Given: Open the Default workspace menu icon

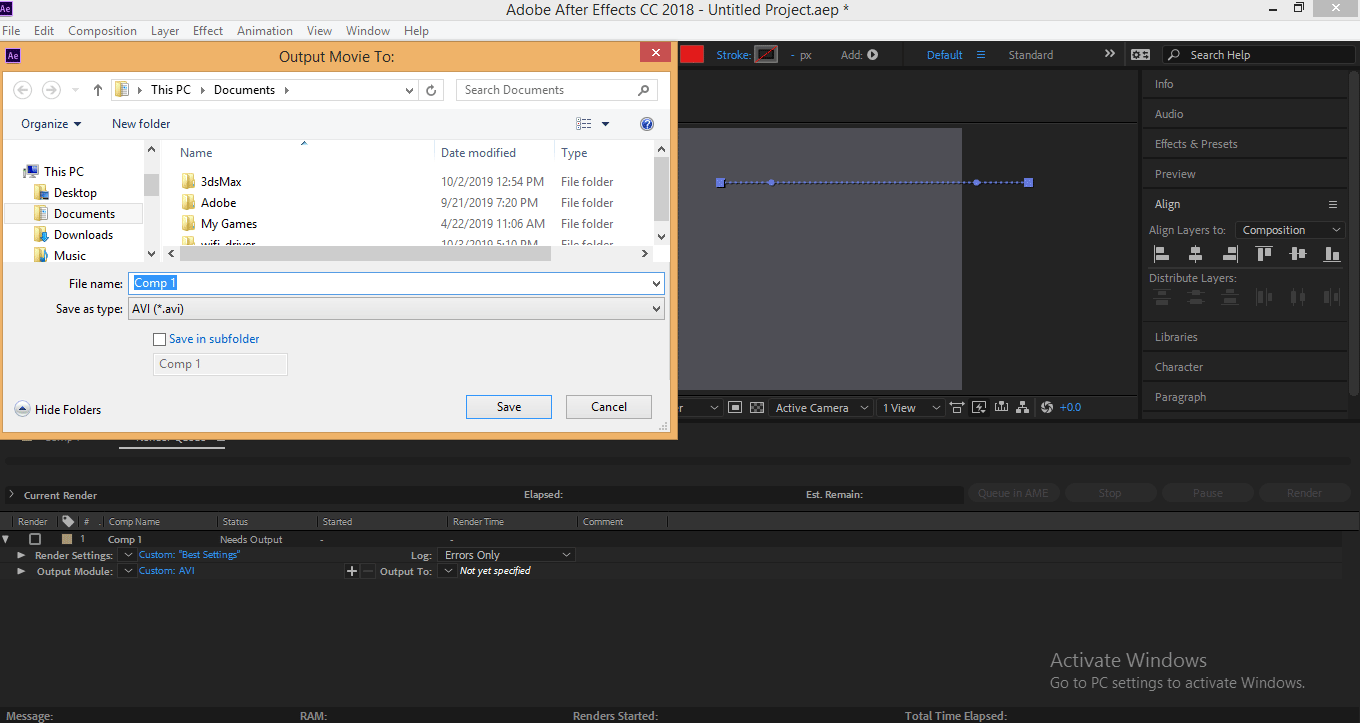Looking at the screenshot, I should pos(981,55).
